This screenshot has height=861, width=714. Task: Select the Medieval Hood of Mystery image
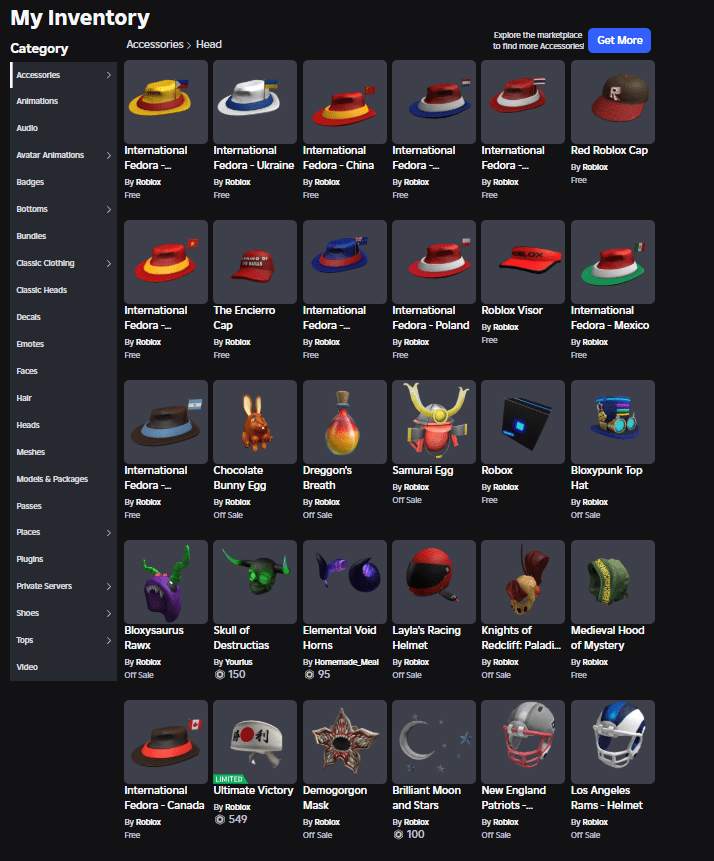coord(612,582)
